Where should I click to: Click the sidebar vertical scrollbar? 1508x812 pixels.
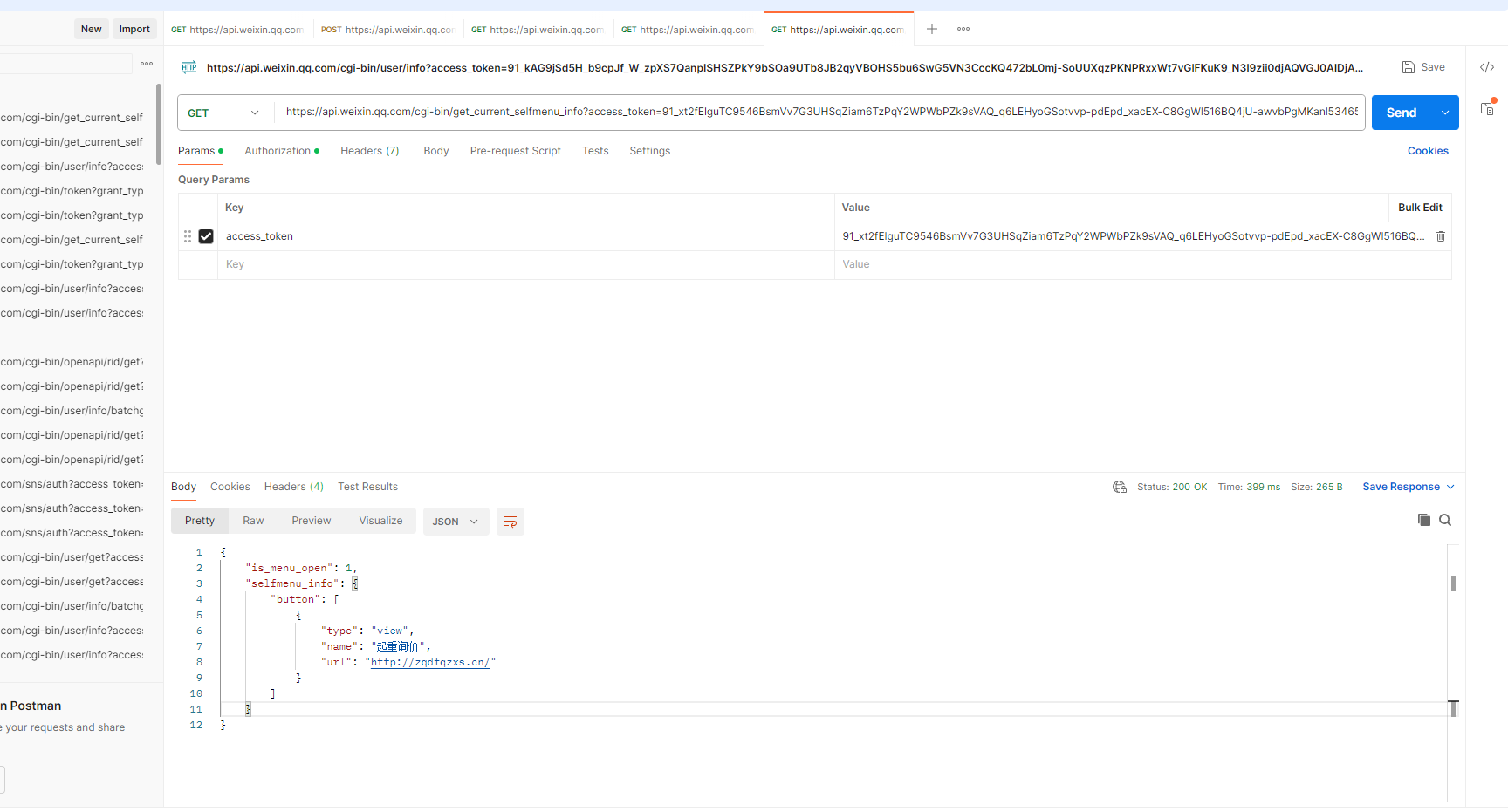(159, 124)
